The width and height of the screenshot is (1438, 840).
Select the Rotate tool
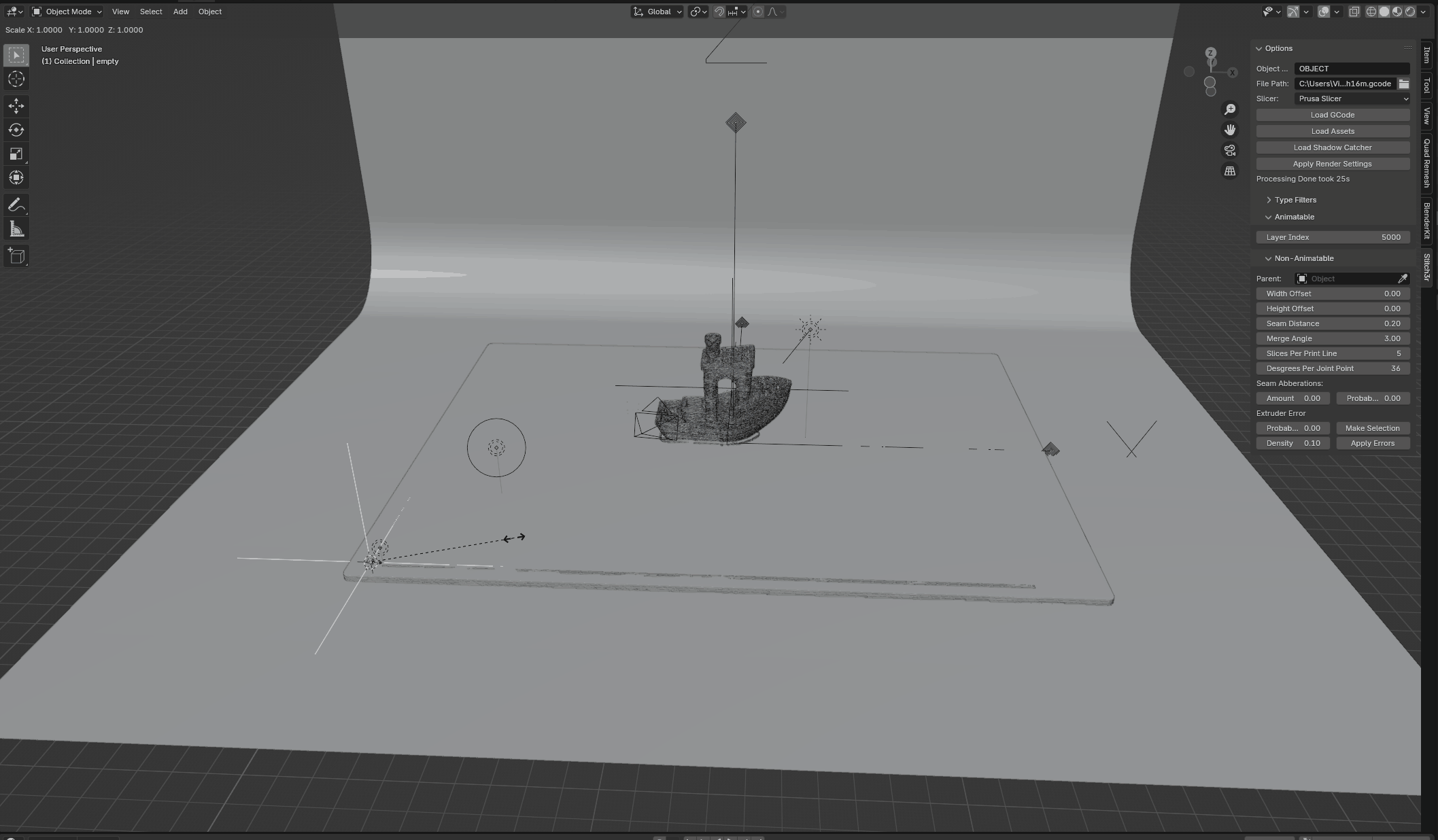[x=16, y=130]
